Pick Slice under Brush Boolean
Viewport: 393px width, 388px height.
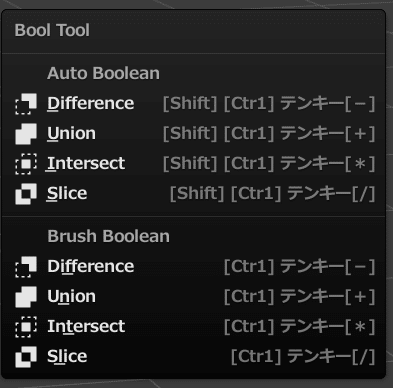[194, 356]
